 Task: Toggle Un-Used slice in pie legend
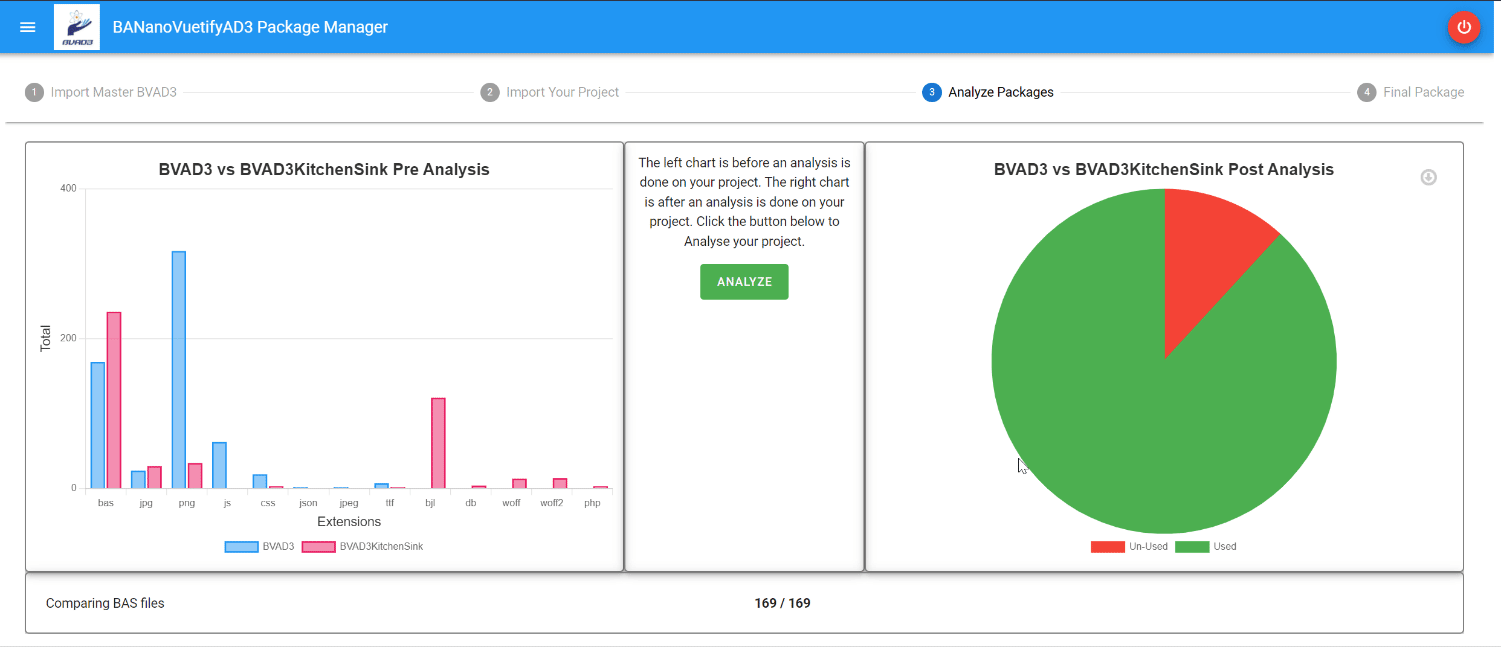[1129, 547]
